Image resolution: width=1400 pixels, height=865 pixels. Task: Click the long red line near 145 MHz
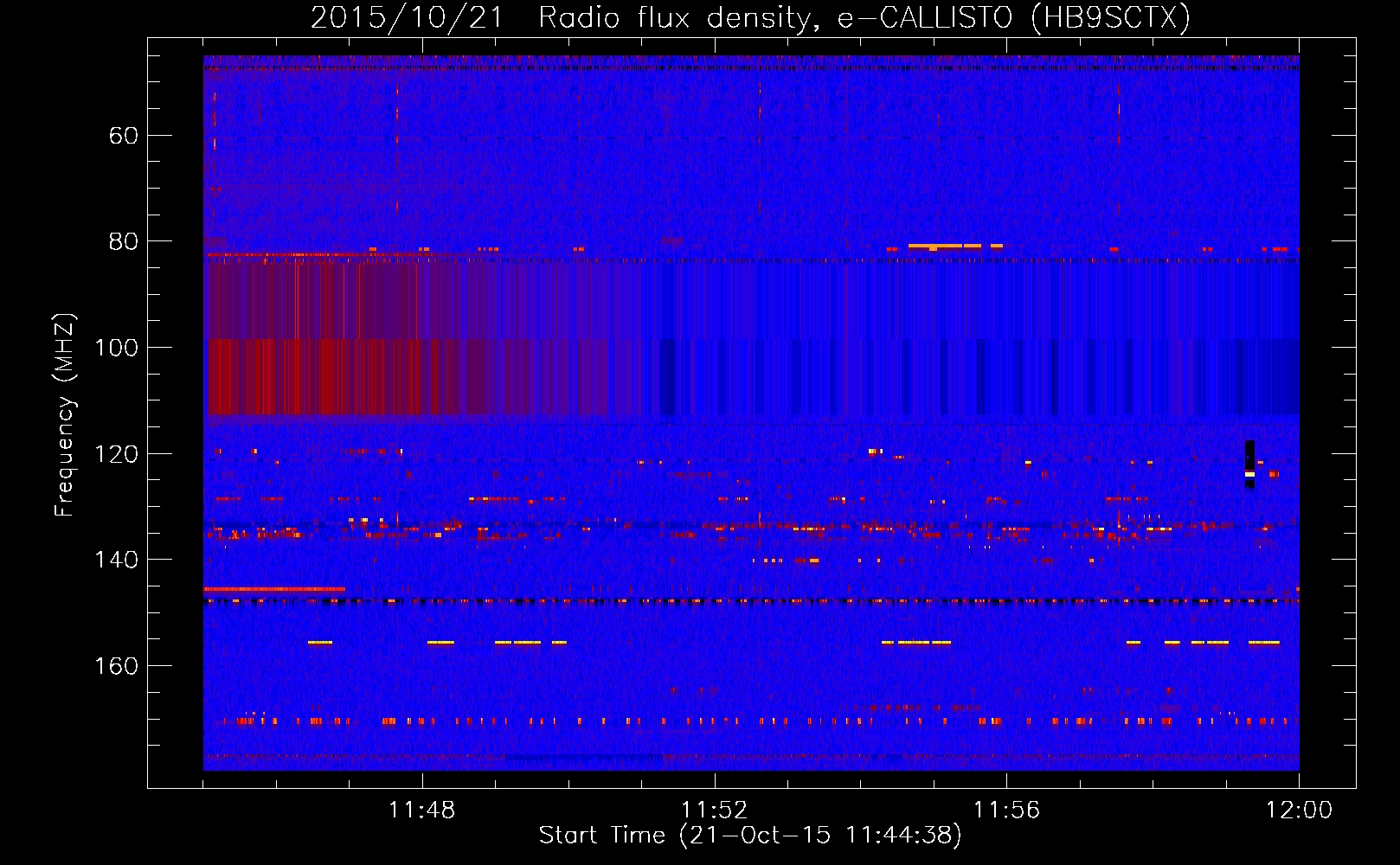click(274, 589)
